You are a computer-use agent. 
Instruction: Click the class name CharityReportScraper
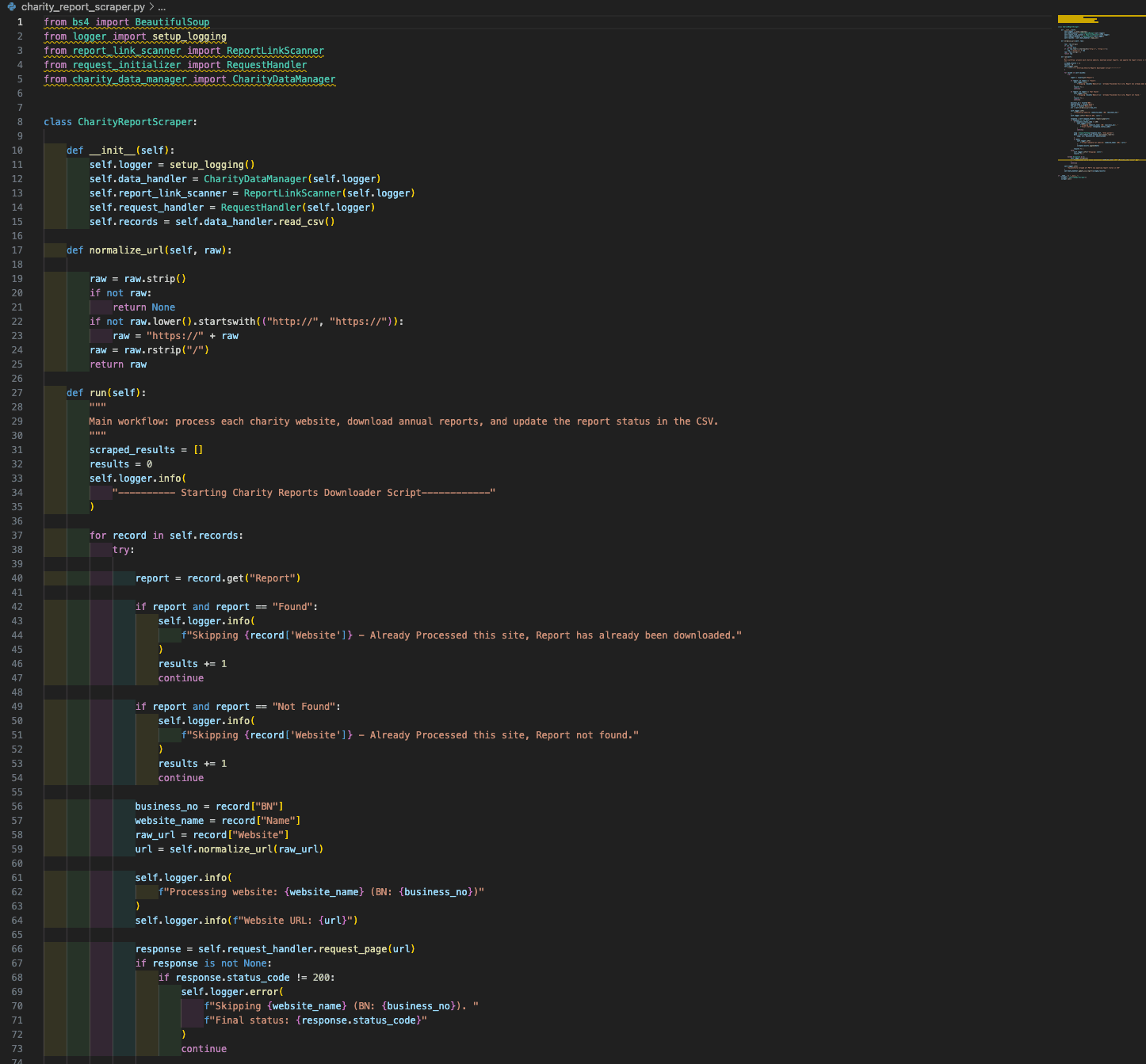[135, 122]
